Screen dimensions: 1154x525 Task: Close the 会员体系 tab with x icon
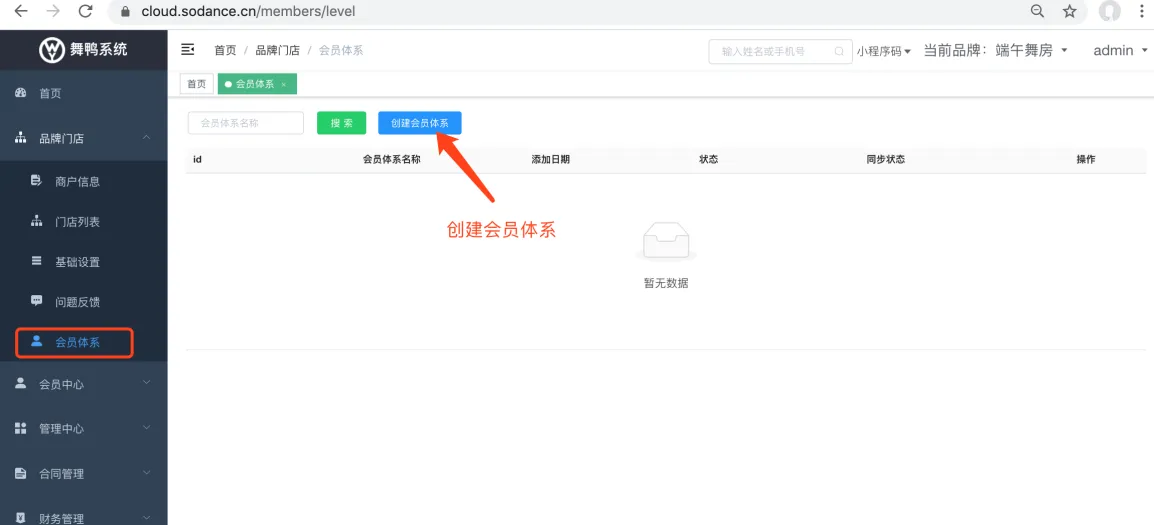(283, 85)
